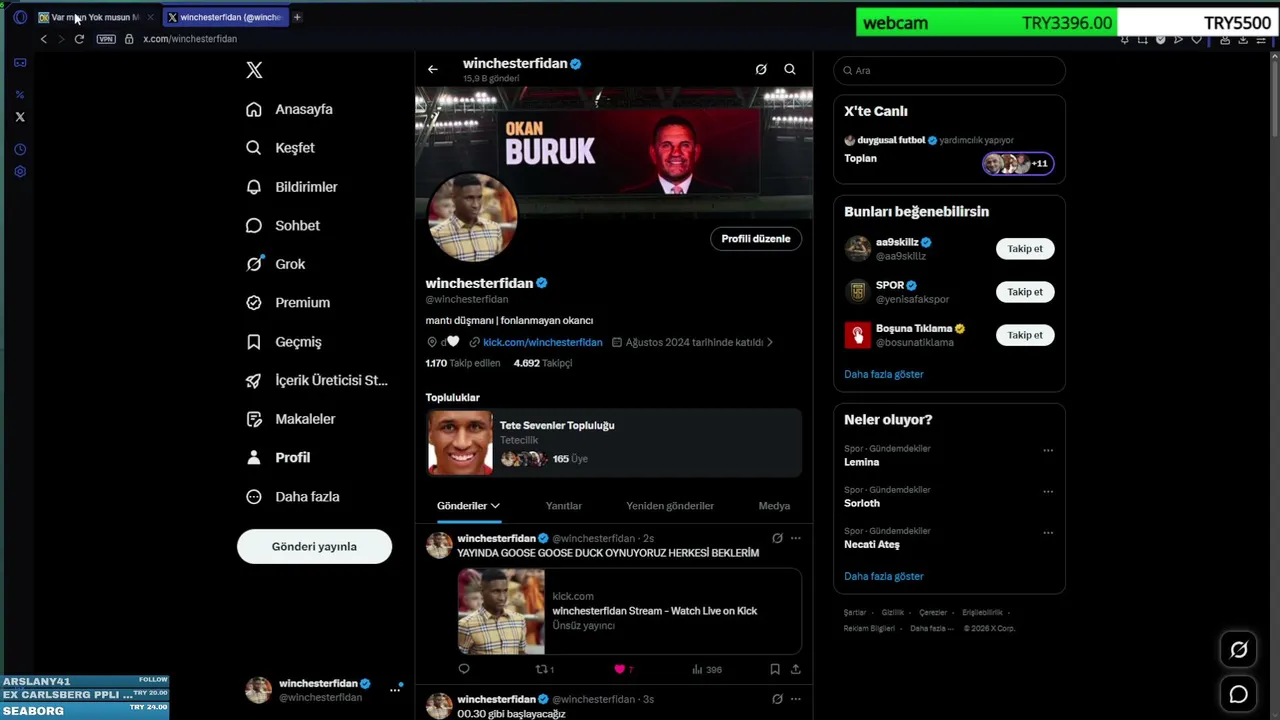This screenshot has height=720, width=1280.
Task: Open more options on GOOSE GOOSE DUCK post
Action: pyautogui.click(x=796, y=538)
